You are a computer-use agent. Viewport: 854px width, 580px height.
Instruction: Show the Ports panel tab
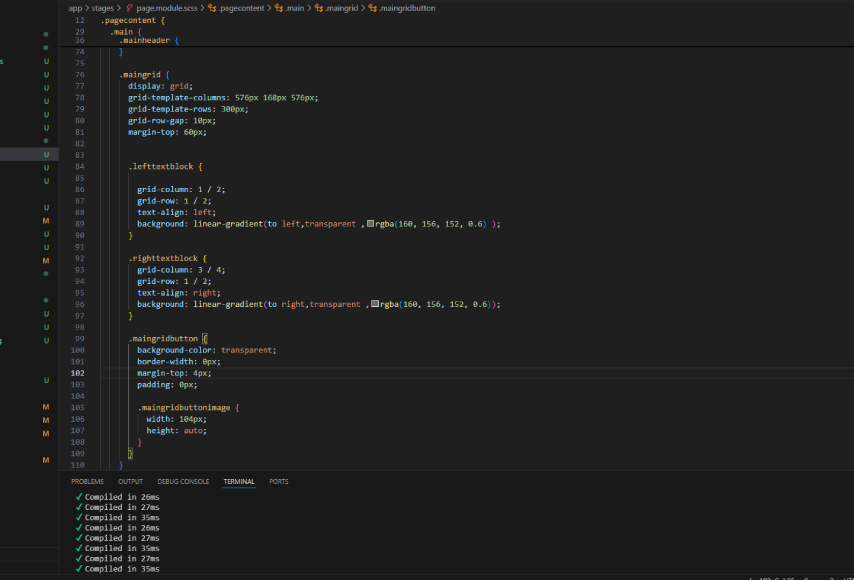278,481
